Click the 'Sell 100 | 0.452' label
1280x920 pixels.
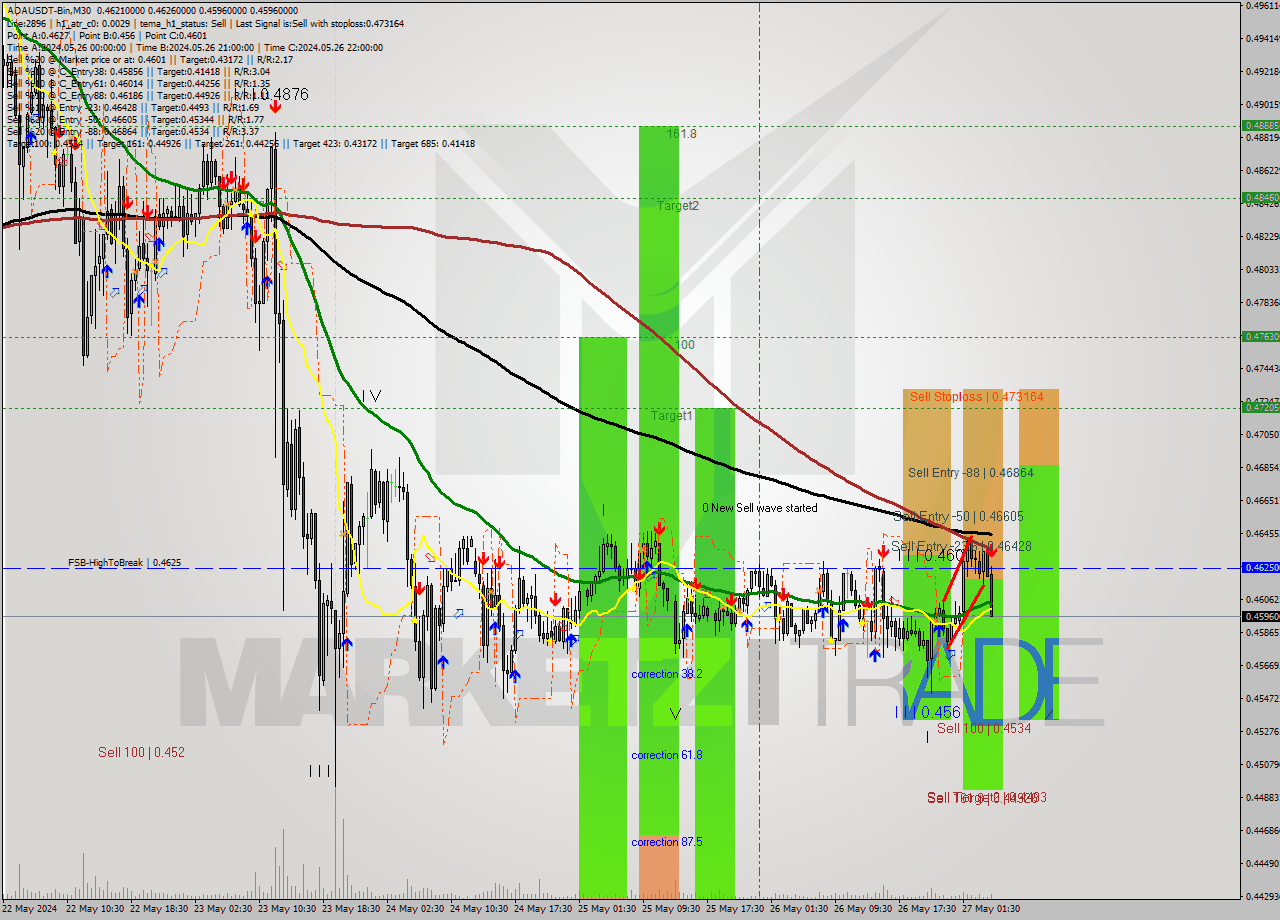141,752
